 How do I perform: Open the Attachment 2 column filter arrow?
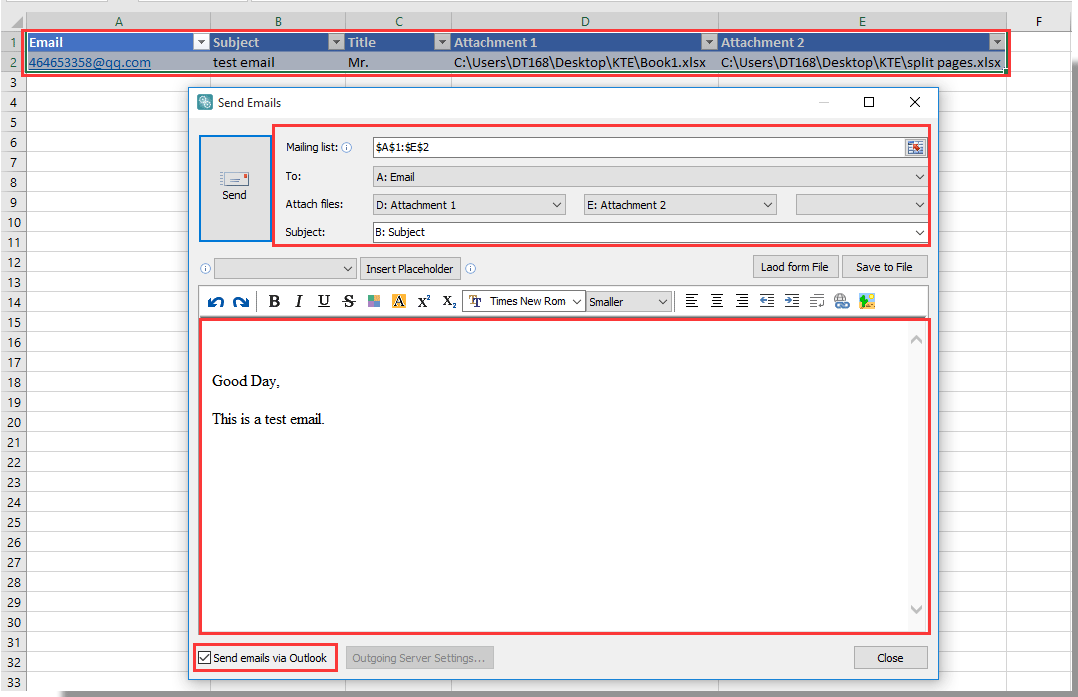(996, 42)
